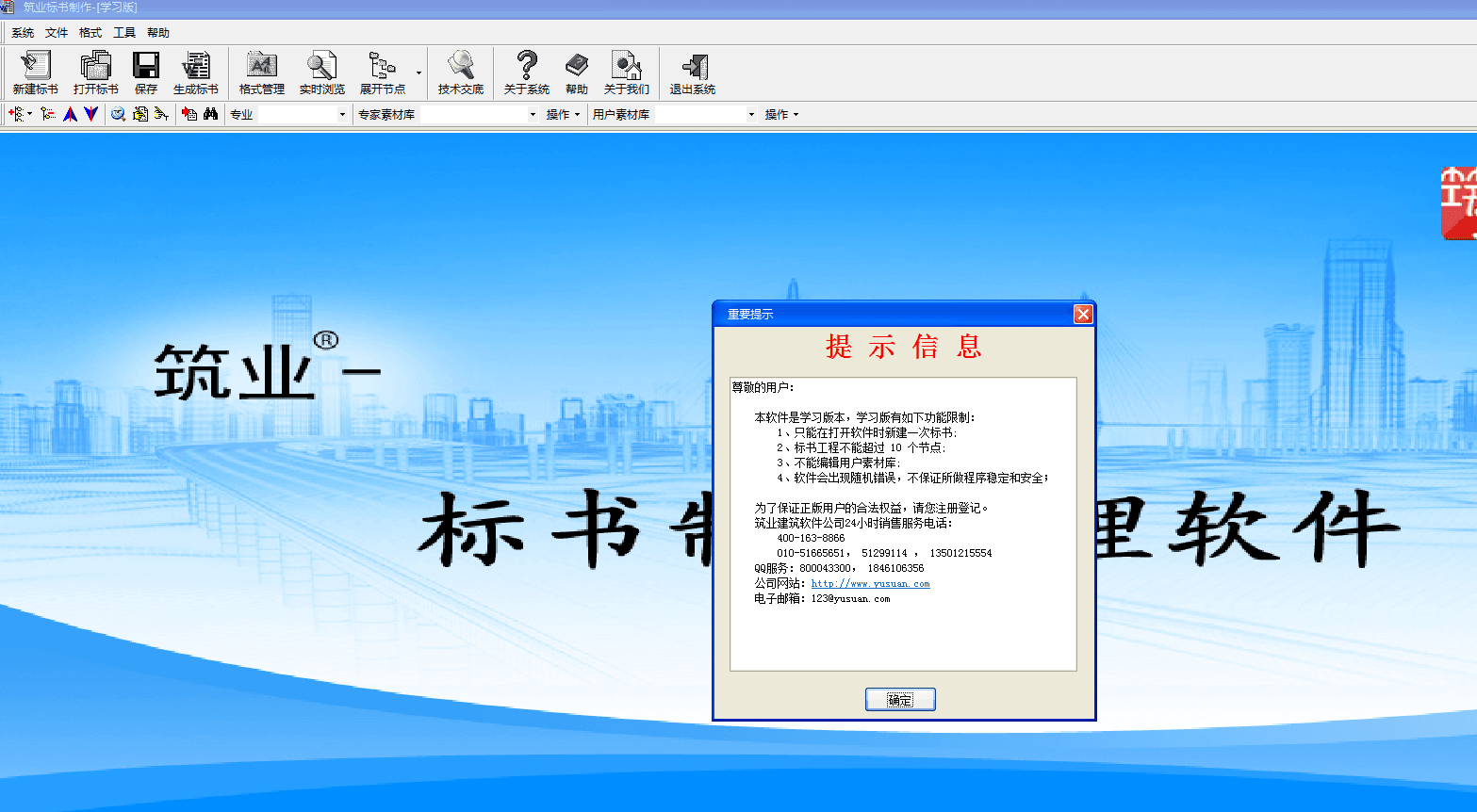
Task: Click line 标书工程不能超过 10 个节点
Action: [x=862, y=447]
